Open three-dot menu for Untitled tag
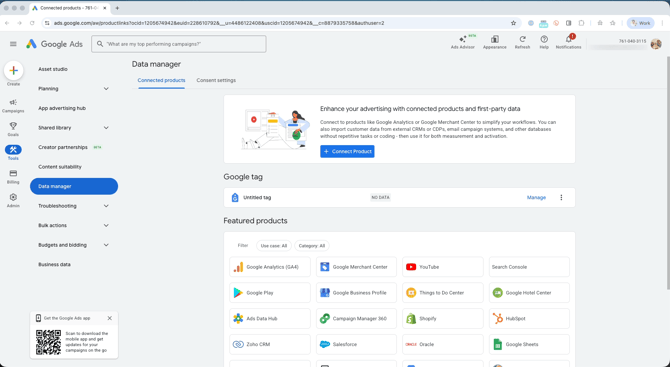Screen dimensions: 670x367 tap(561, 197)
